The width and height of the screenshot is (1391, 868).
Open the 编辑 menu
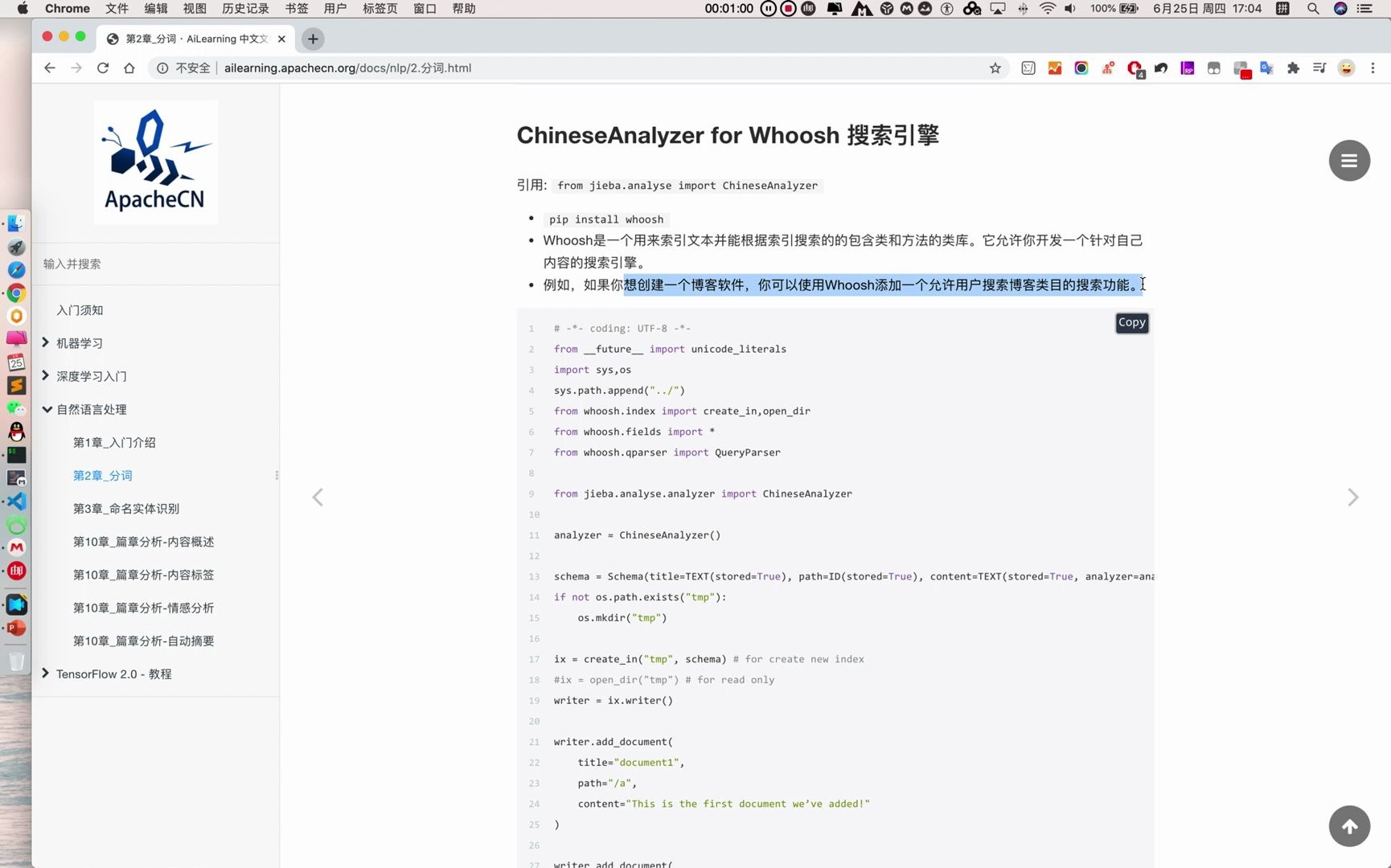pyautogui.click(x=156, y=9)
